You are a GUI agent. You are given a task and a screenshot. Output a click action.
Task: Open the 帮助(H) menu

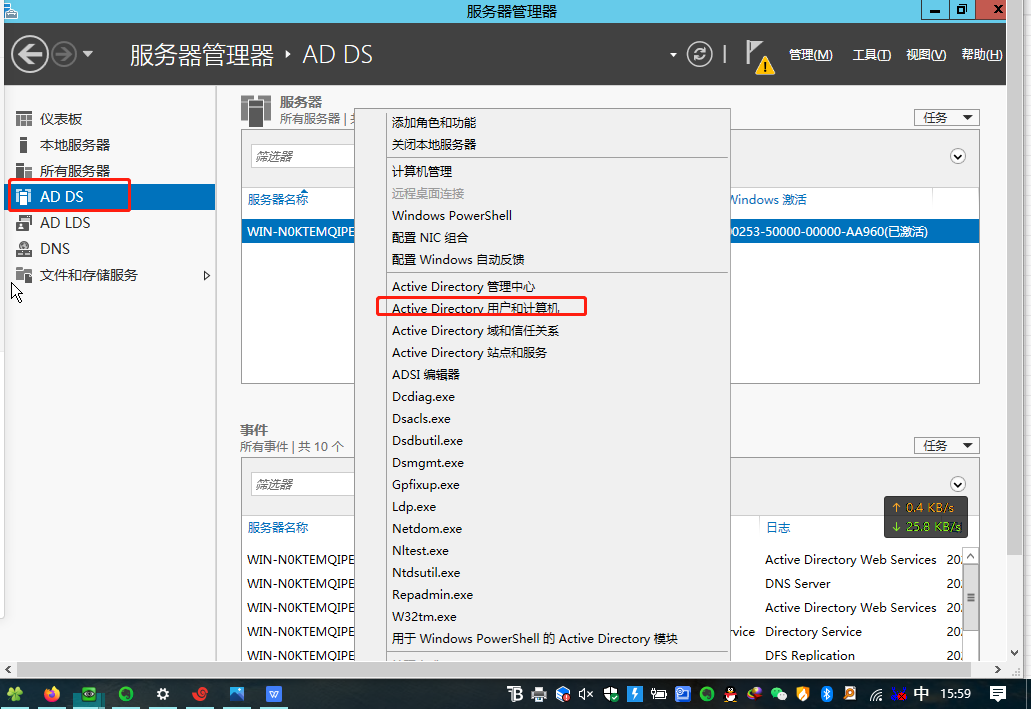(982, 55)
